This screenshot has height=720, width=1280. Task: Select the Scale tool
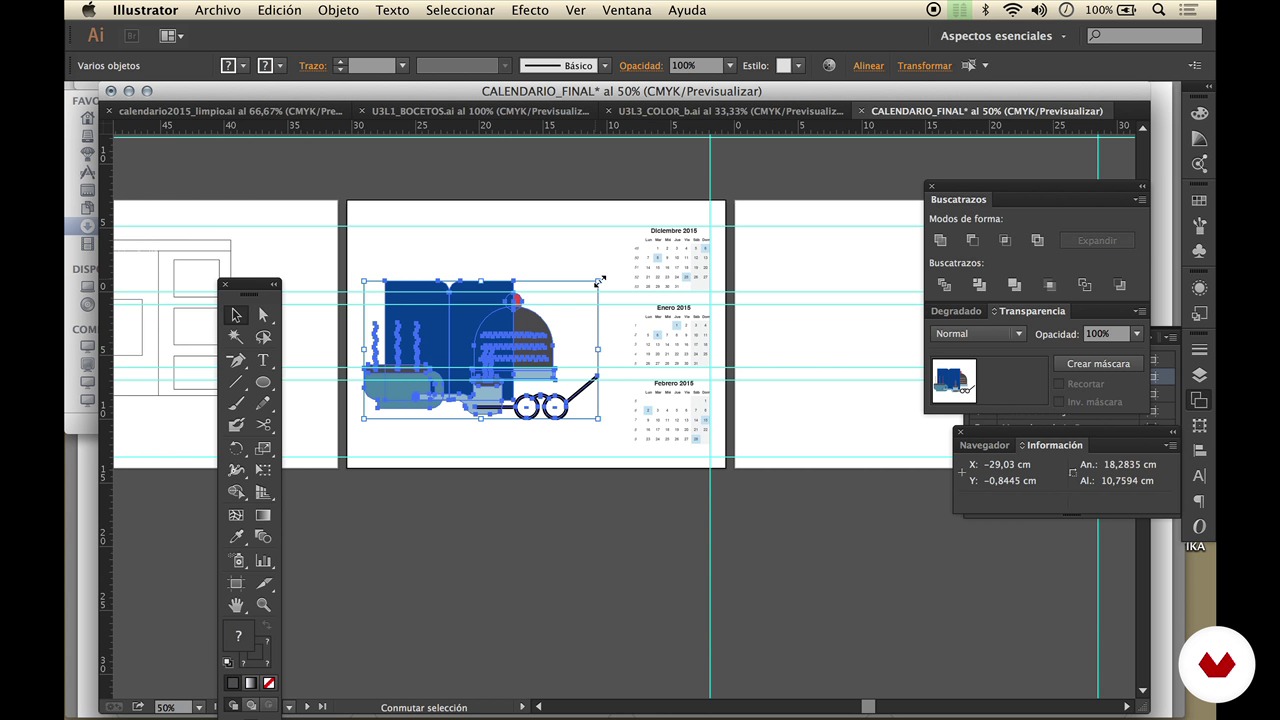pyautogui.click(x=263, y=449)
